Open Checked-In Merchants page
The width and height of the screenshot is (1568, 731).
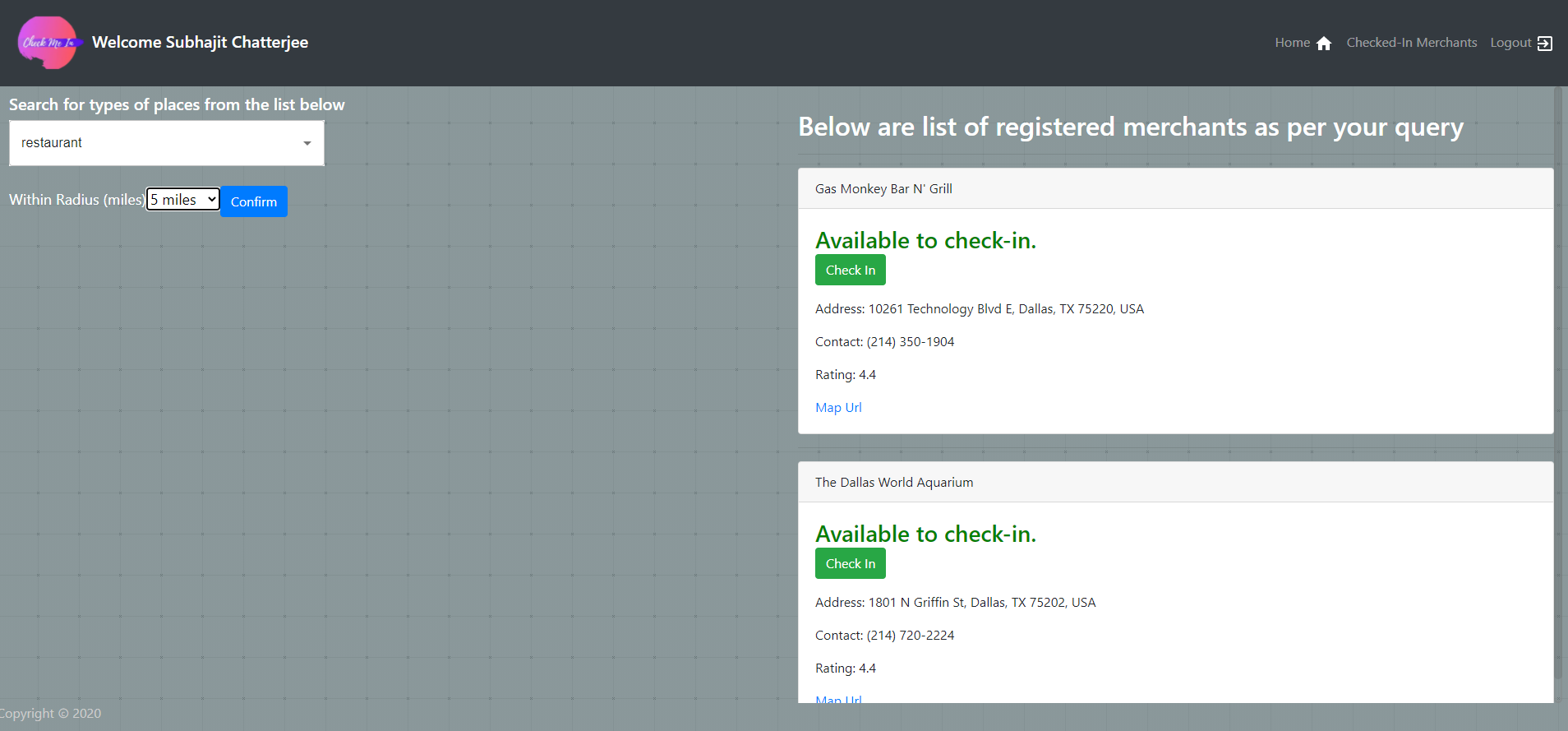click(1411, 43)
